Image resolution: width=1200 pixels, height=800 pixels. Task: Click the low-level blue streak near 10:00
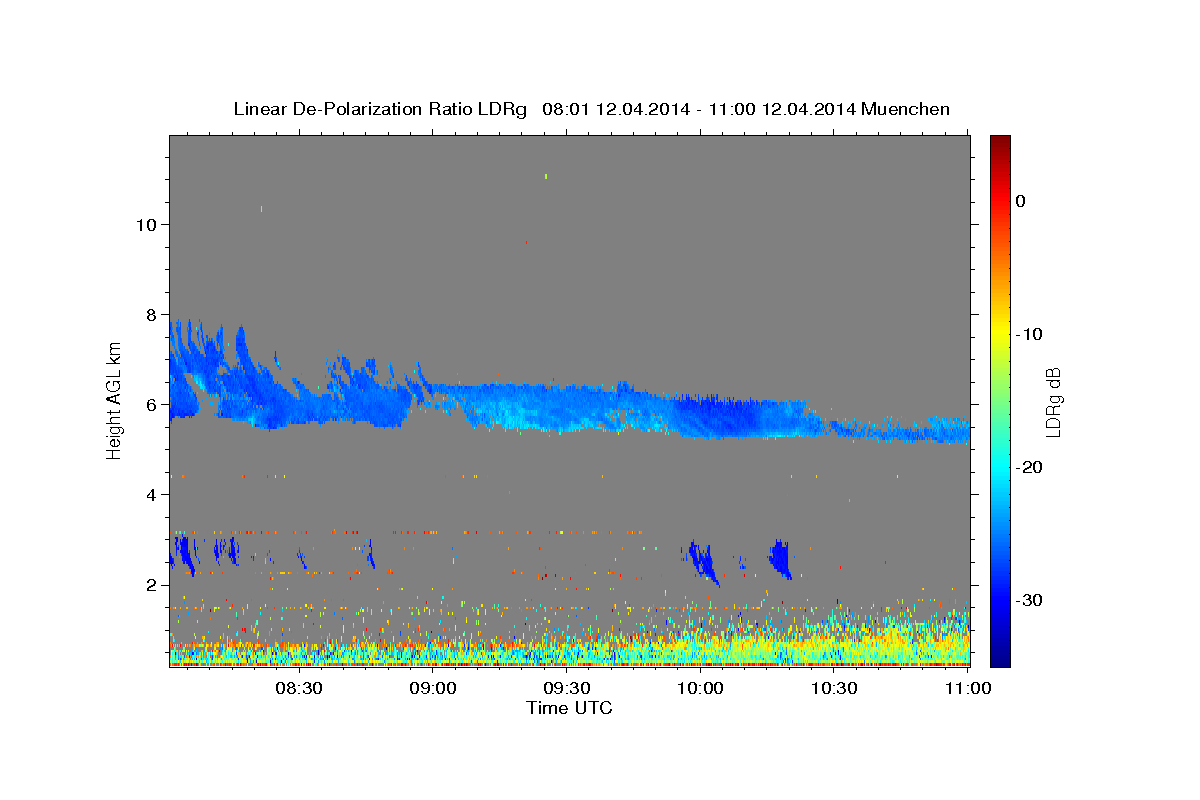703,563
